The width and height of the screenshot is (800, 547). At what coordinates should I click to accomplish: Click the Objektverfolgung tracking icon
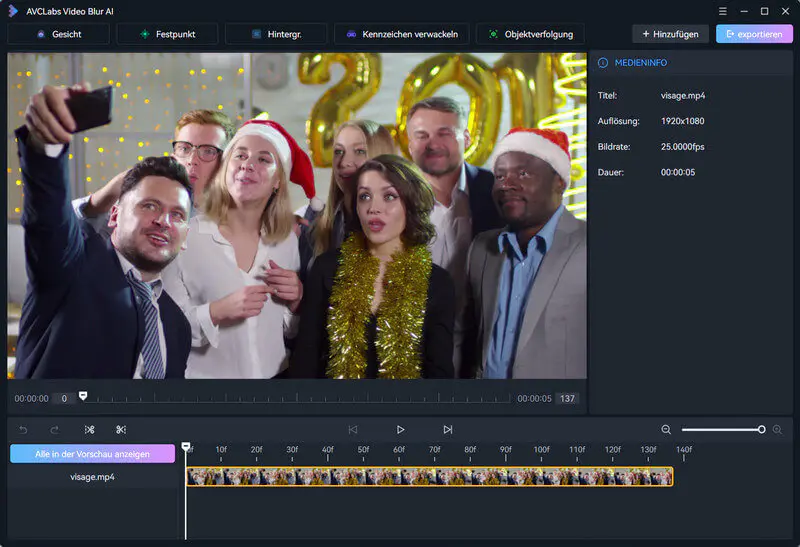493,34
